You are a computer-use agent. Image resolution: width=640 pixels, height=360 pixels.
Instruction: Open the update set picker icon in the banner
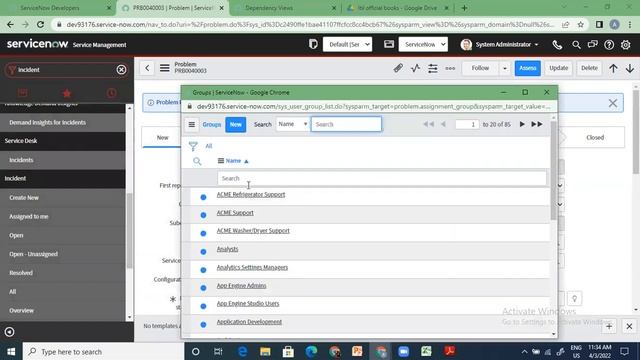point(313,44)
